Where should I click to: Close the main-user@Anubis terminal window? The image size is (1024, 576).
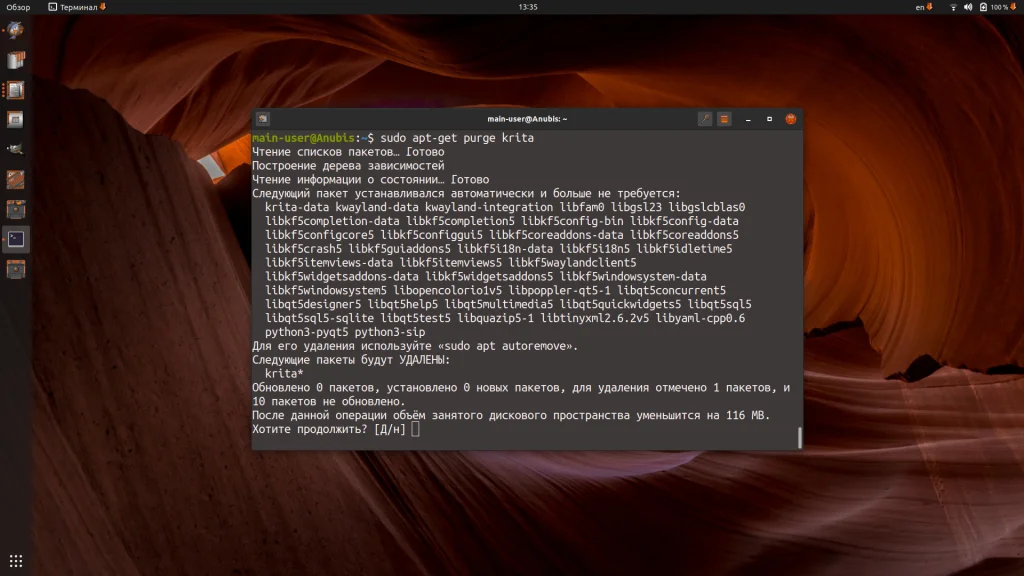pyautogui.click(x=791, y=119)
